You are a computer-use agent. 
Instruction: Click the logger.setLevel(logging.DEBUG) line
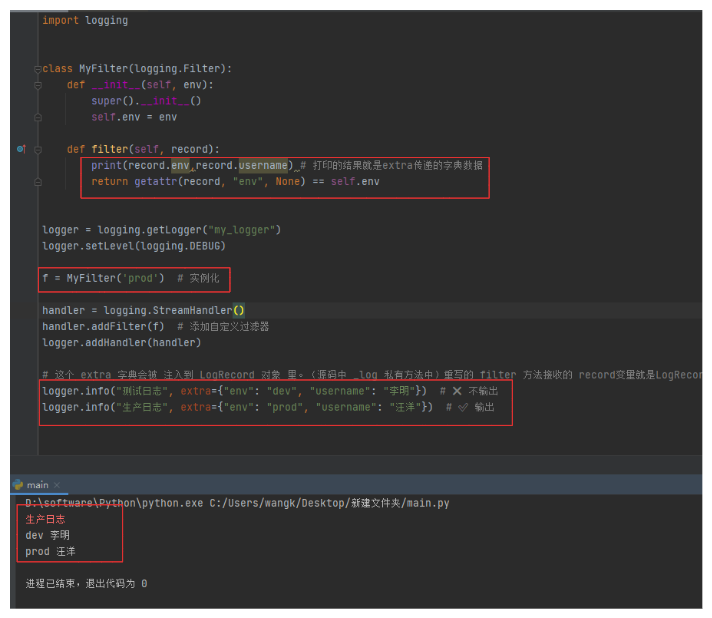(133, 246)
